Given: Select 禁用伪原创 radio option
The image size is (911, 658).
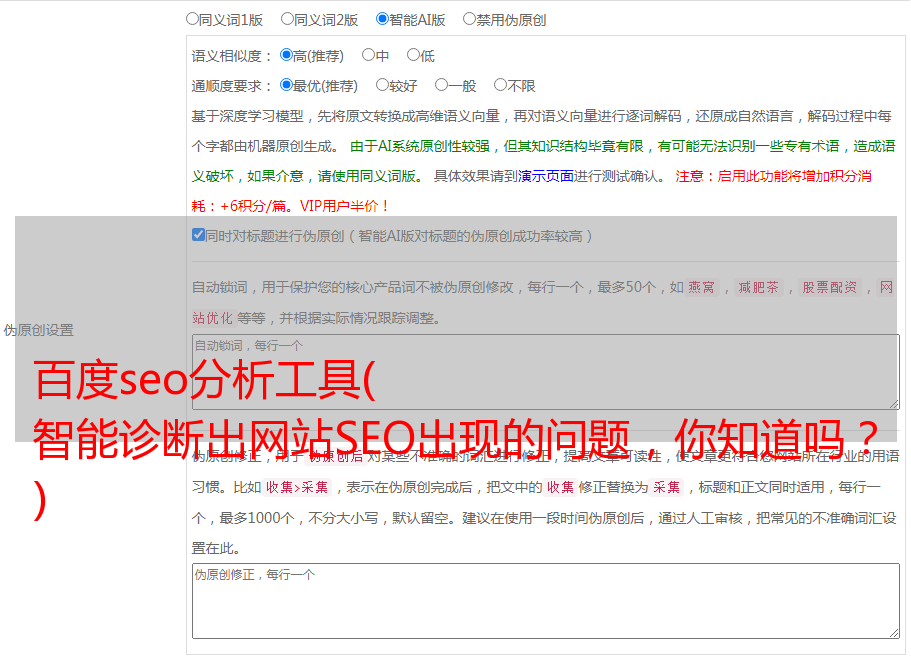Looking at the screenshot, I should point(469,19).
